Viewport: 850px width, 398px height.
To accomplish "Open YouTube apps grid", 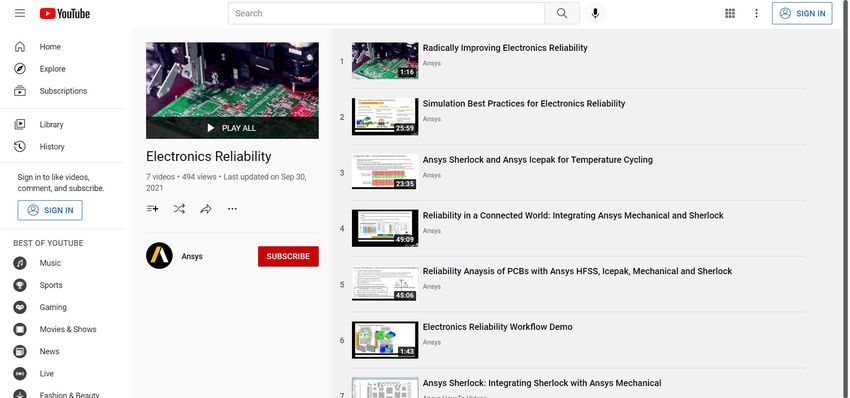I will pyautogui.click(x=730, y=14).
